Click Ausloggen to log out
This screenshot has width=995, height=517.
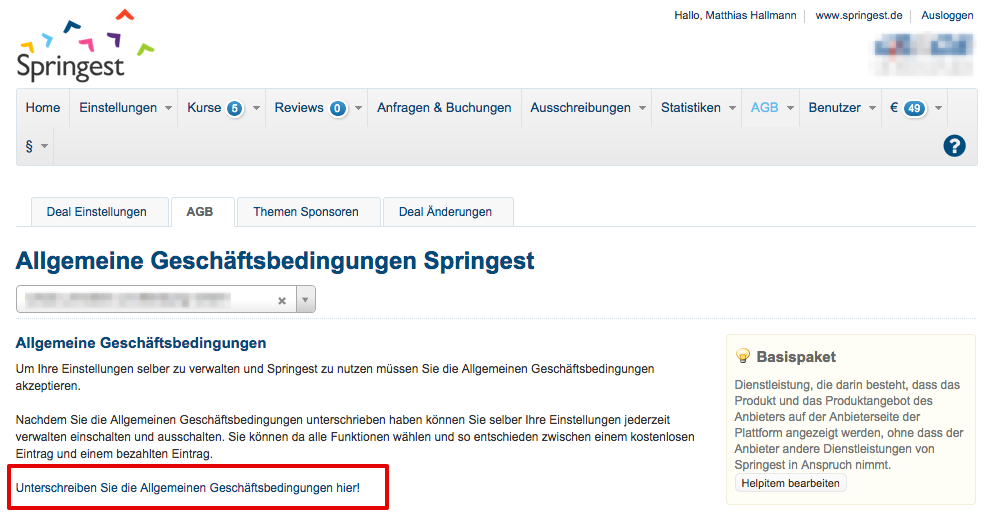click(x=947, y=15)
